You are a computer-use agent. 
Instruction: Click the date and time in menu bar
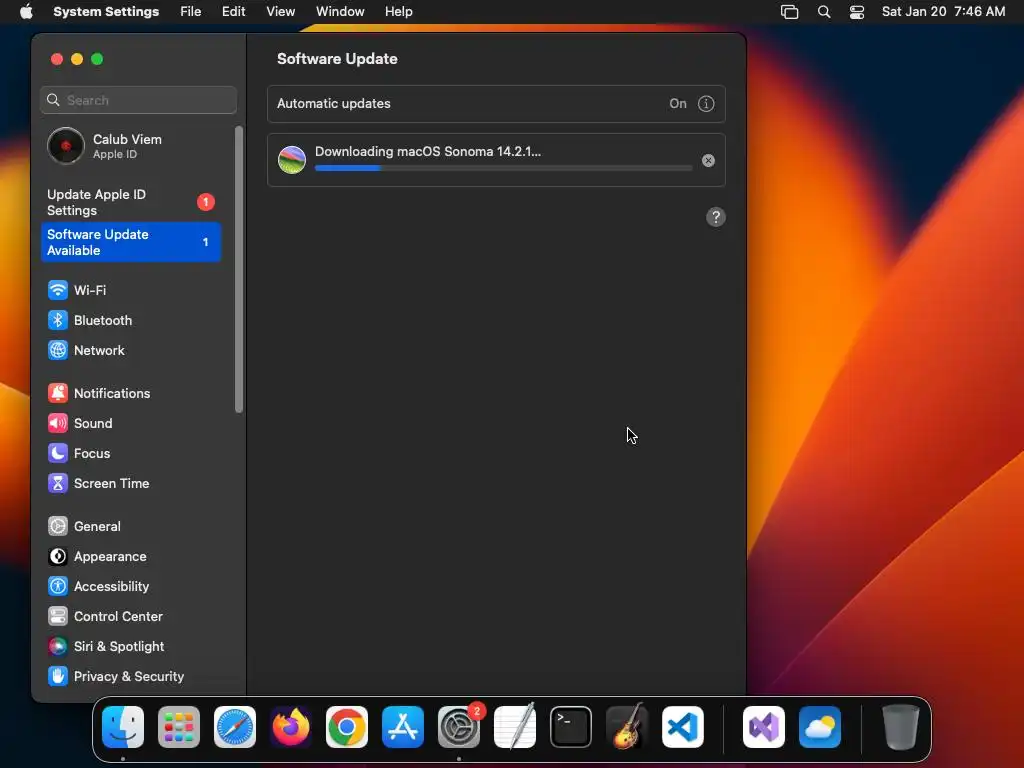click(943, 12)
